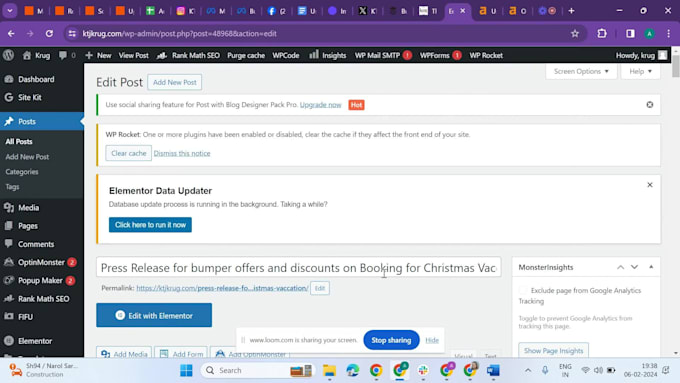The image size is (680, 383).
Task: Open comments bubble in admin bar
Action: [67, 56]
